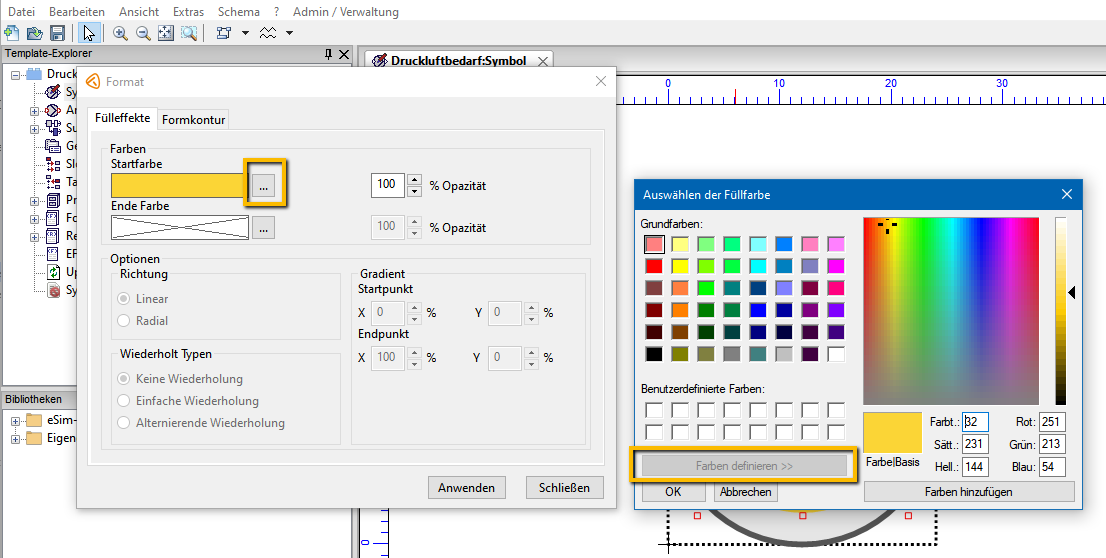Expand the eSim library folder in Bibliotheken

pyautogui.click(x=15, y=420)
